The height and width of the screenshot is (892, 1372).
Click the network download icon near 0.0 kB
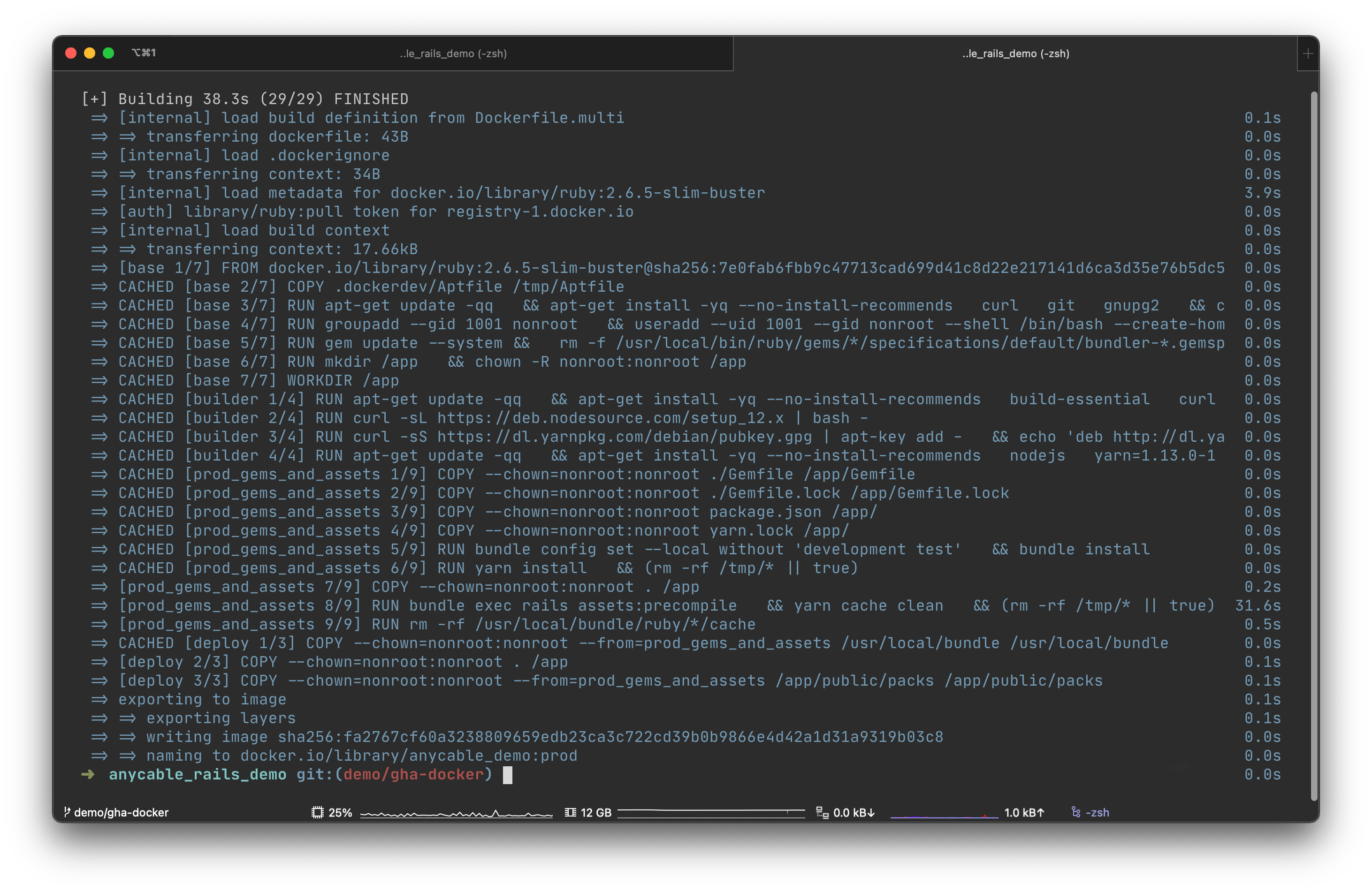(823, 812)
